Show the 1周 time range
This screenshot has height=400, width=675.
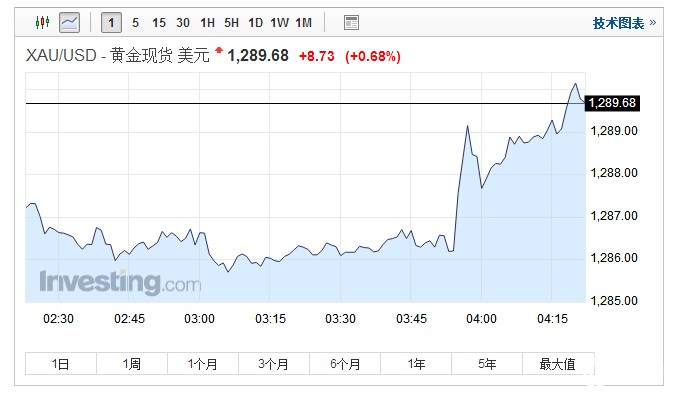(131, 364)
